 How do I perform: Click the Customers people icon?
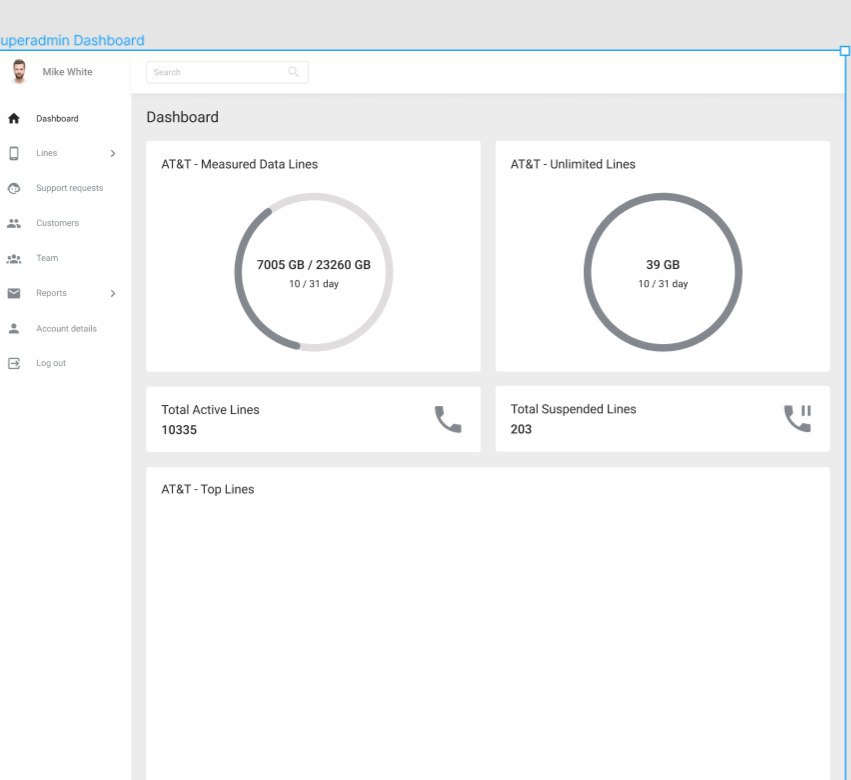click(x=14, y=223)
